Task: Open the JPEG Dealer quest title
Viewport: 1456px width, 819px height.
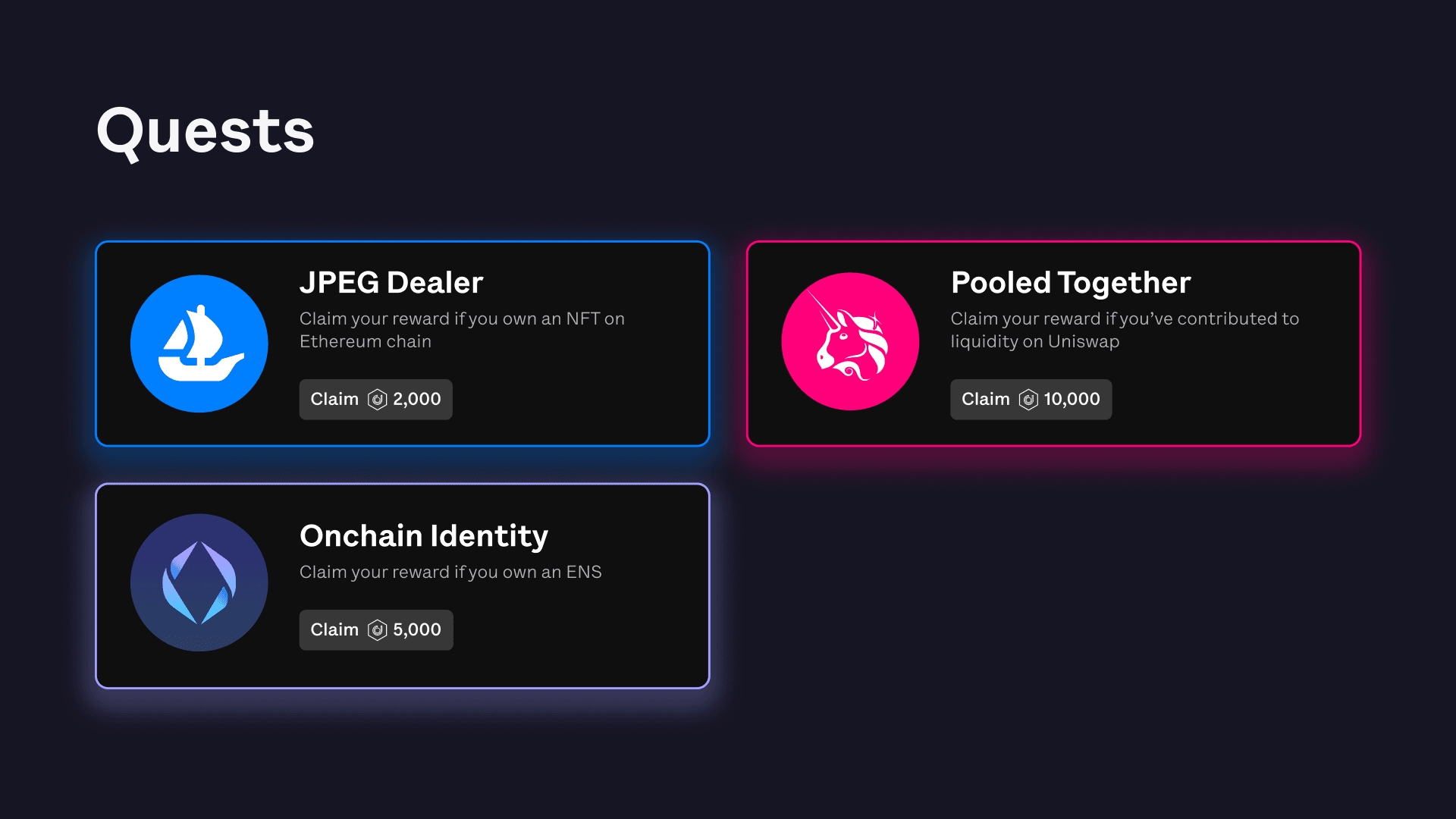Action: (x=391, y=283)
